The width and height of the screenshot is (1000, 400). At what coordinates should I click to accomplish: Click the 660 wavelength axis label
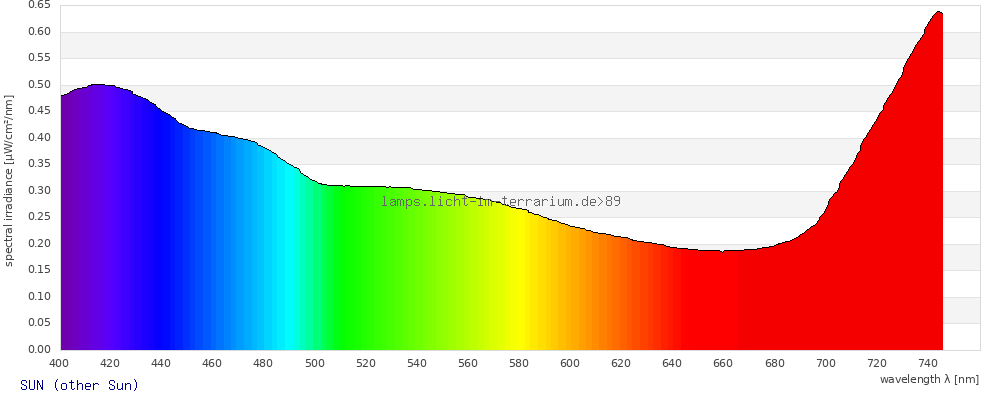point(723,363)
